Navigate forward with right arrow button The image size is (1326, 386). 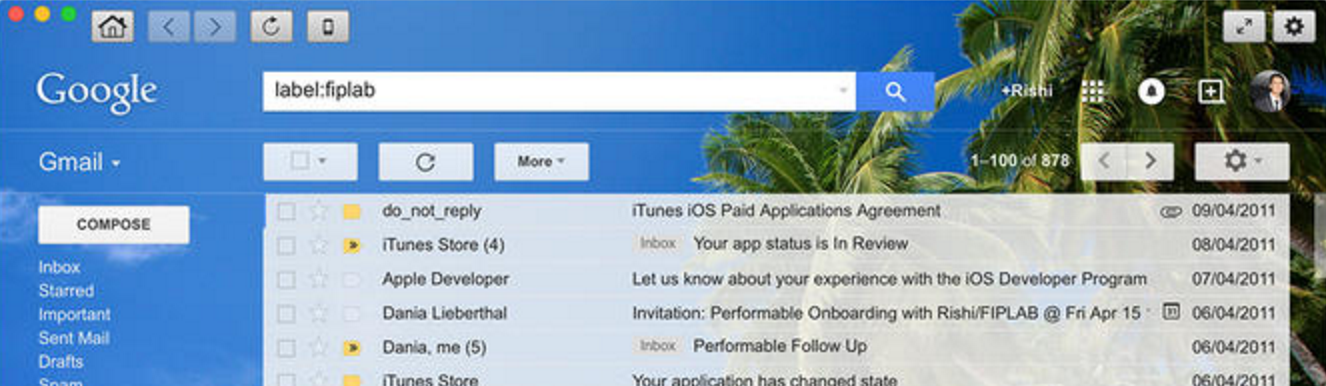[x=214, y=26]
